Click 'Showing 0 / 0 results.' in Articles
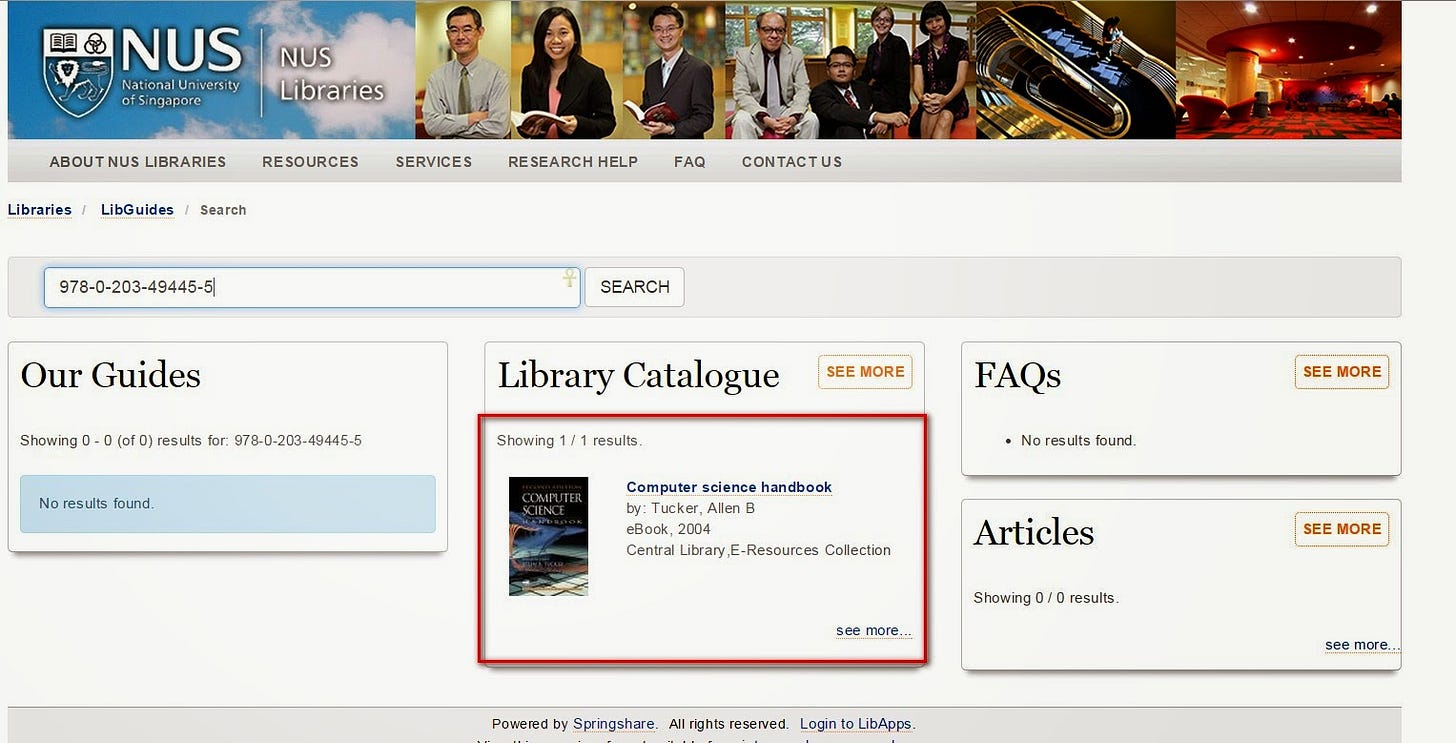Viewport: 1456px width, 743px height. click(x=1046, y=598)
